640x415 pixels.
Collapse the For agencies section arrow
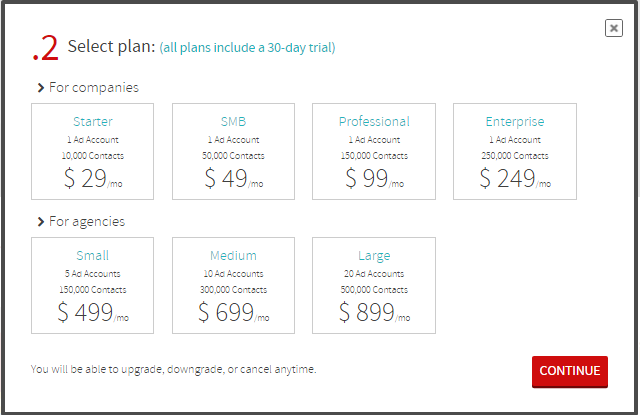tap(40, 222)
